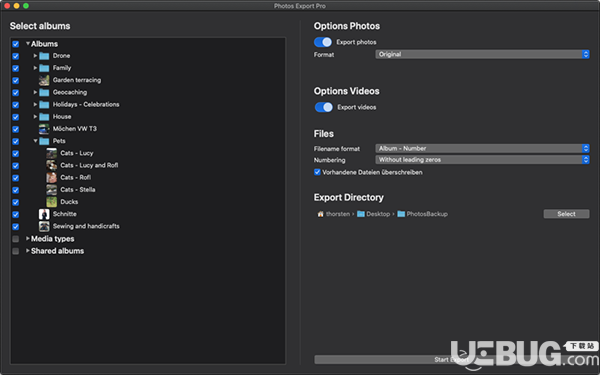Click the Pets folder icon
The image size is (600, 375).
click(44, 141)
